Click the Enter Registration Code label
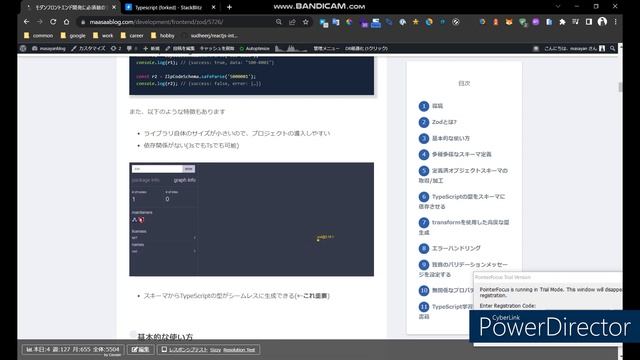 click(507, 306)
